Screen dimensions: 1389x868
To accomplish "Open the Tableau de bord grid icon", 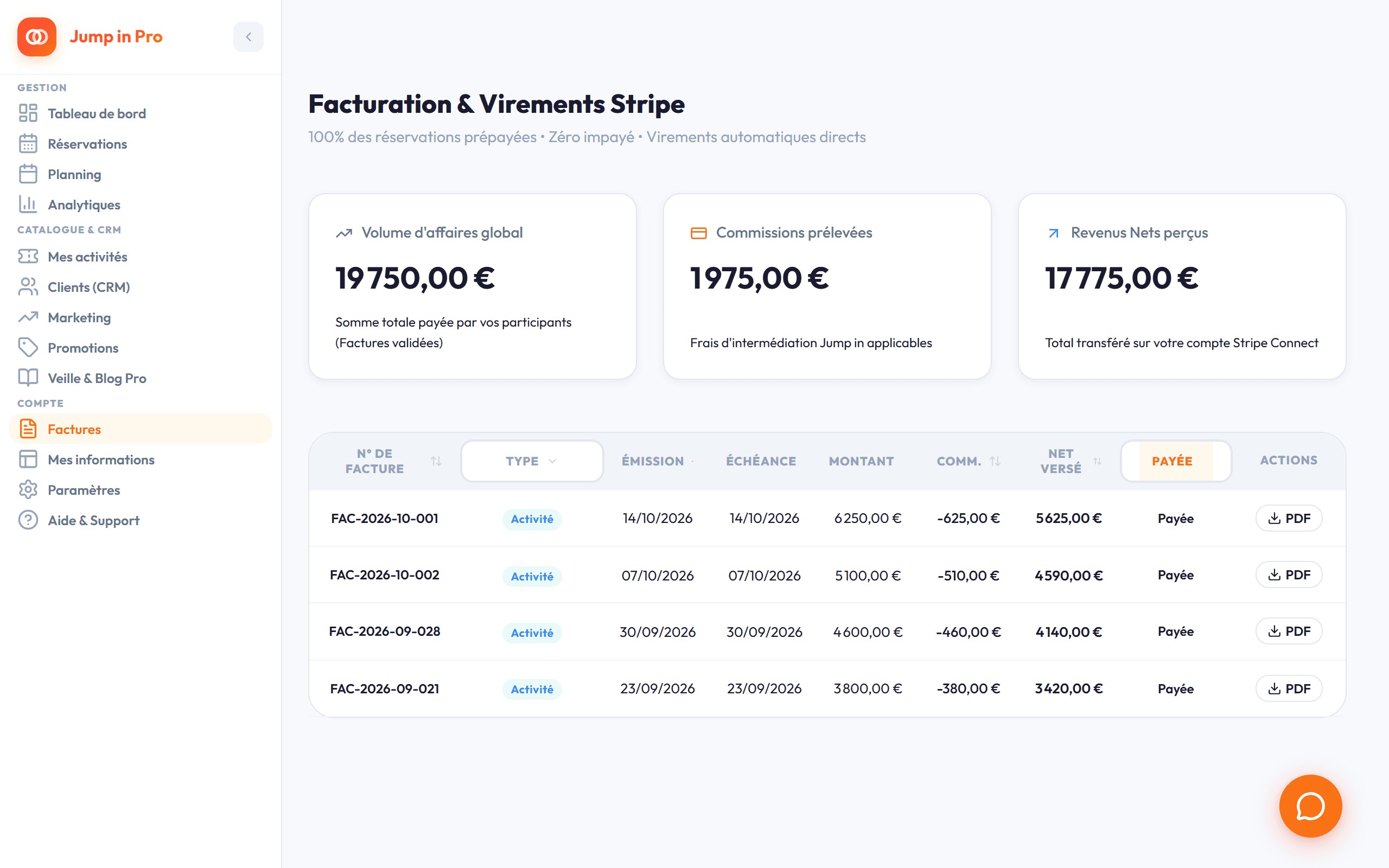I will 28,113.
